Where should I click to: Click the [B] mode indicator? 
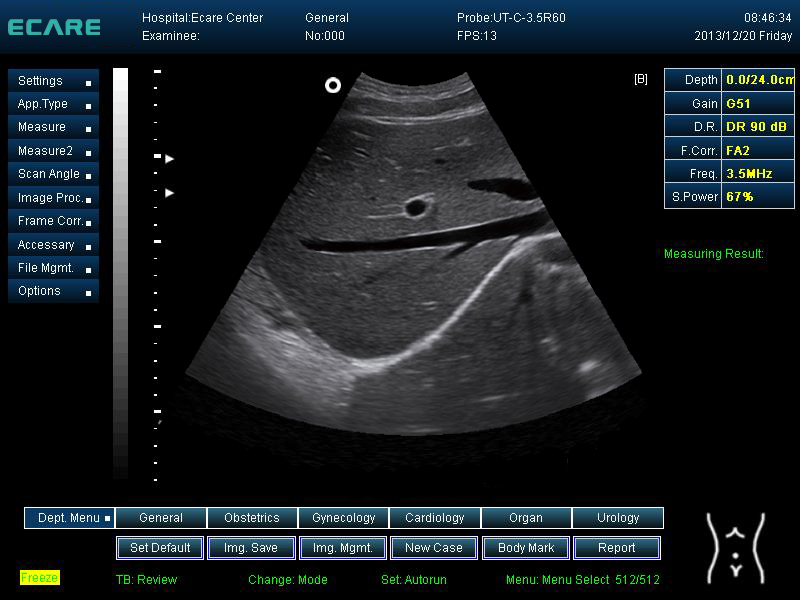click(x=641, y=79)
